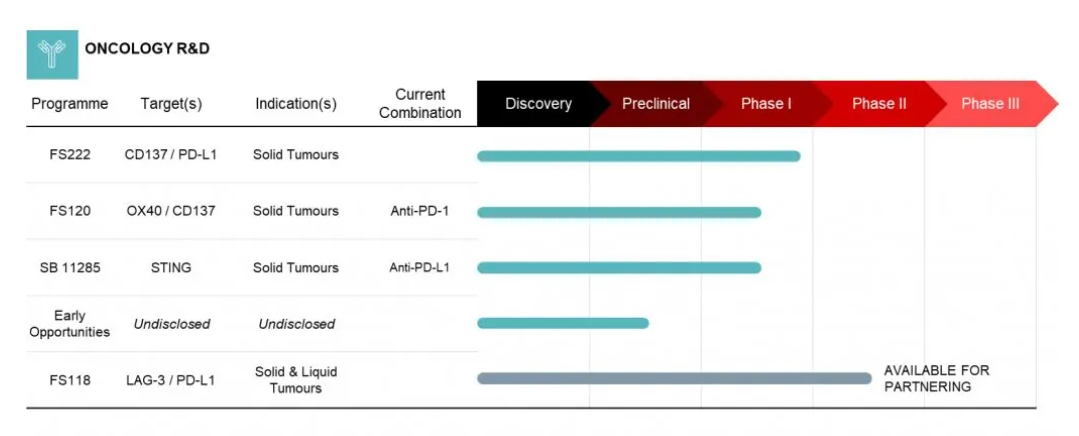Click the Anti-PD-L1 combination cell
This screenshot has width=1079, height=436.
pos(419,268)
